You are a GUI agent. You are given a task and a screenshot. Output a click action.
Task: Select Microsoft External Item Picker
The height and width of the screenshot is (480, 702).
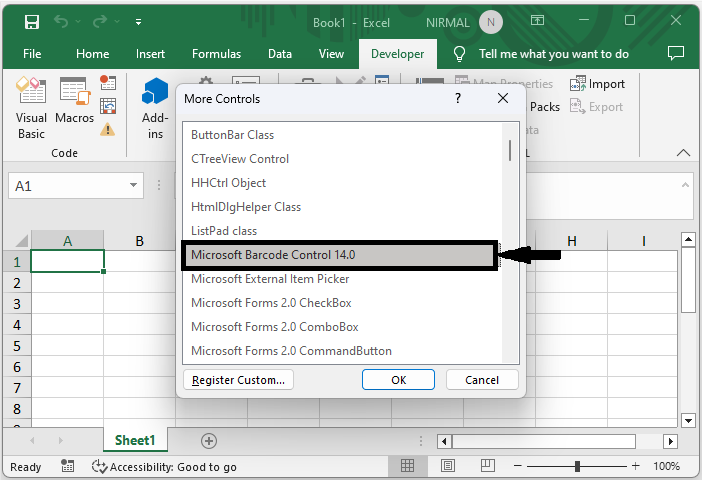(x=342, y=279)
